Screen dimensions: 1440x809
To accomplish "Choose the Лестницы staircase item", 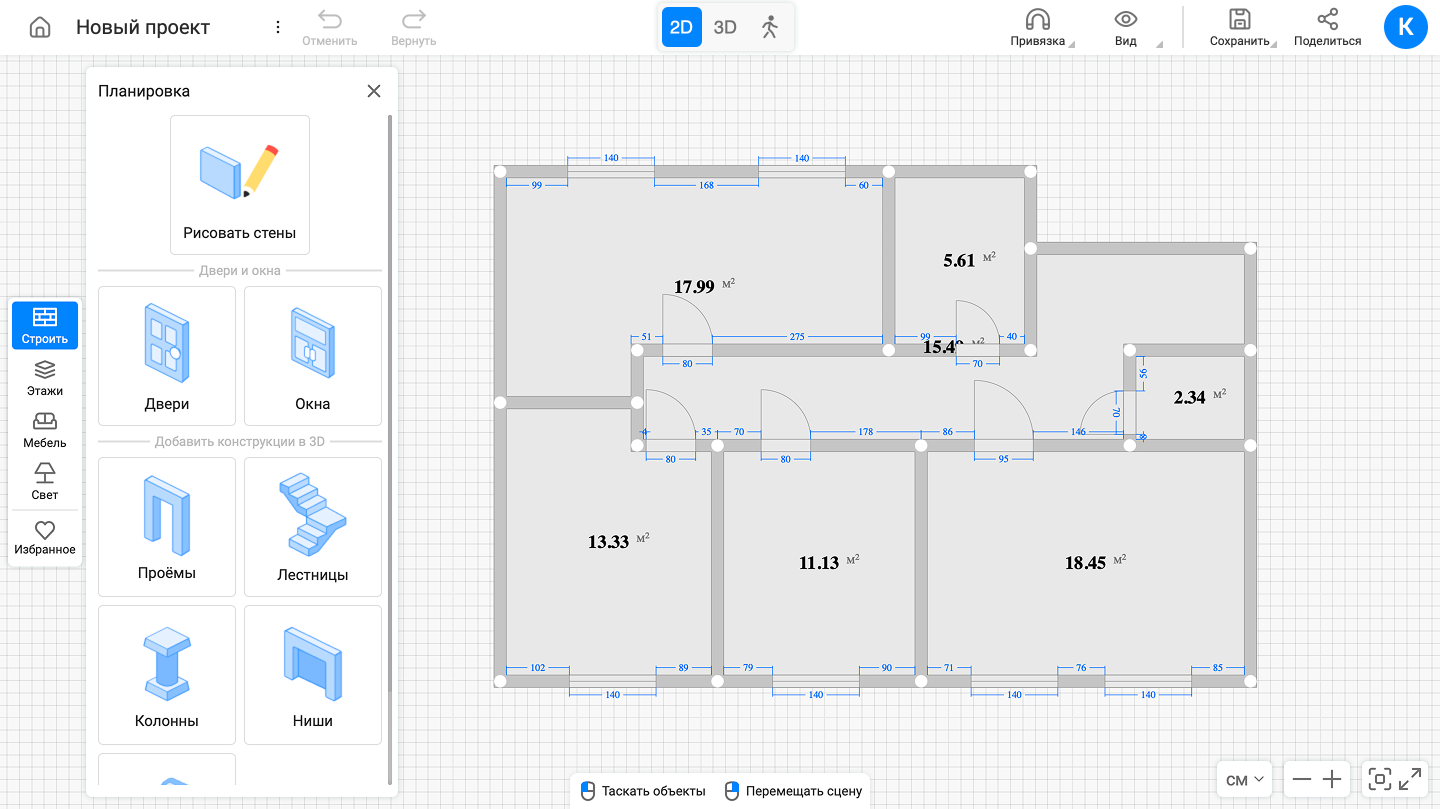I will (313, 527).
